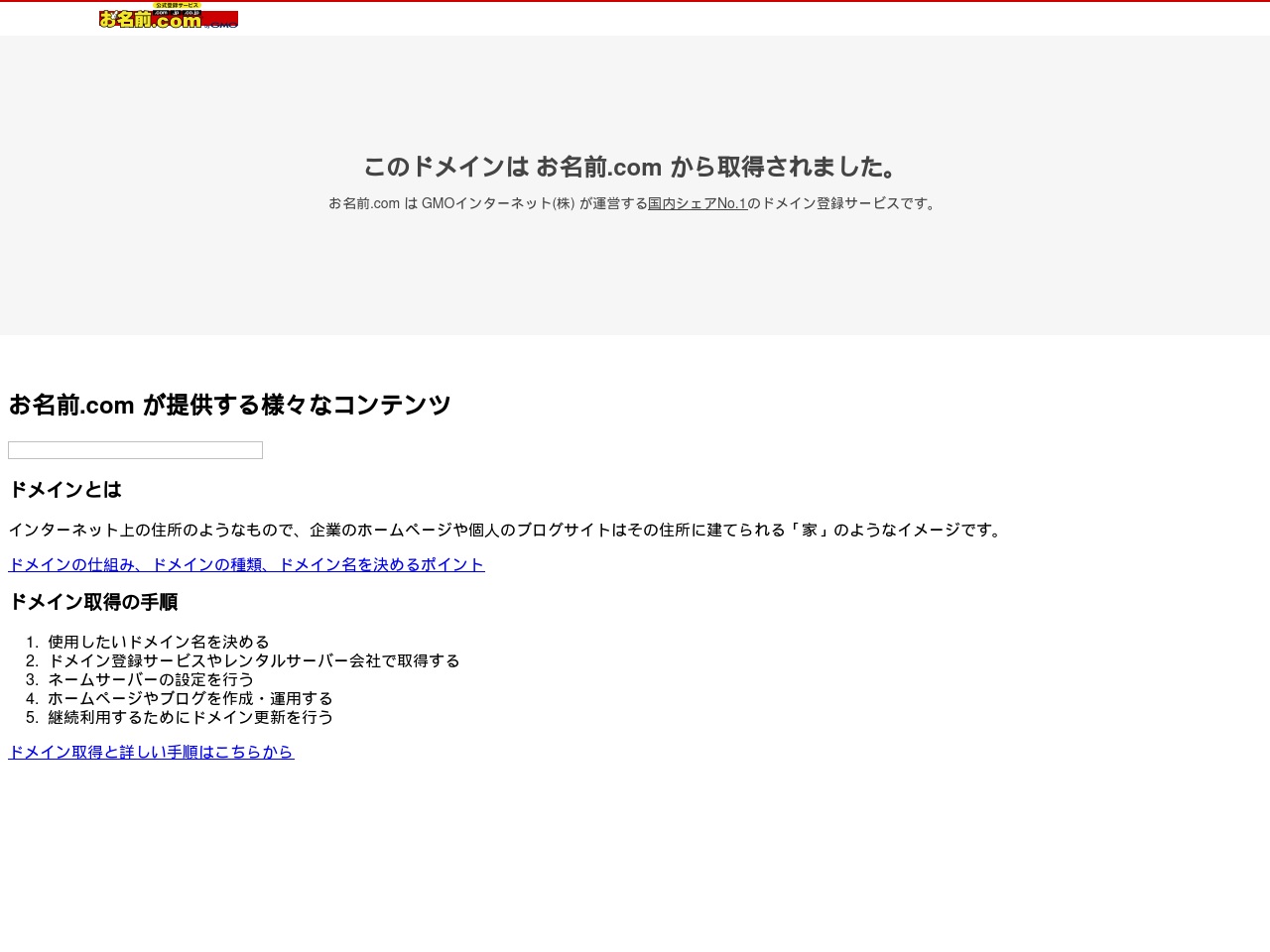This screenshot has width=1270, height=952.
Task: Click list item ネームサーバーの設定を行う
Action: pyautogui.click(x=151, y=679)
